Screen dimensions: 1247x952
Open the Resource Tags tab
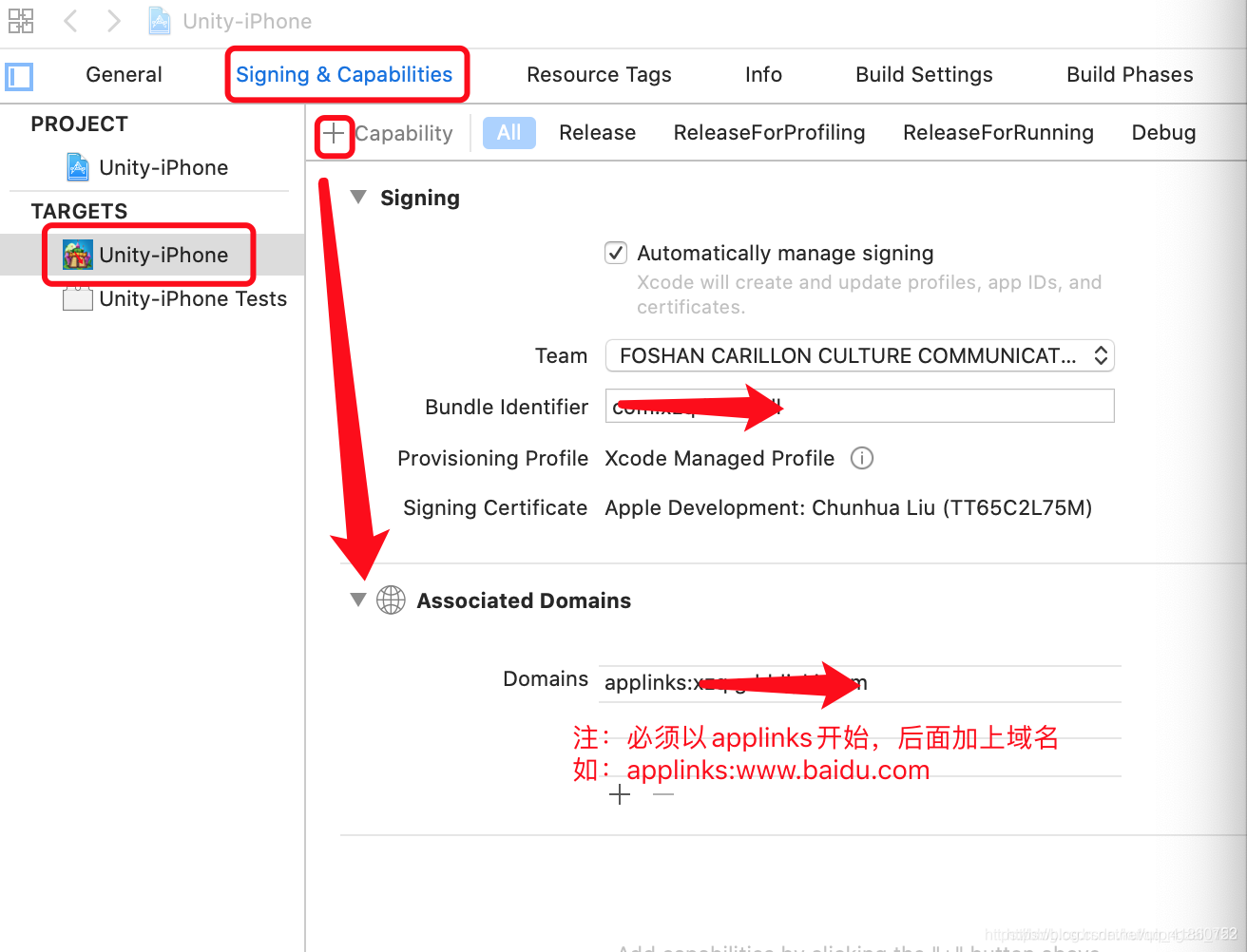click(599, 75)
